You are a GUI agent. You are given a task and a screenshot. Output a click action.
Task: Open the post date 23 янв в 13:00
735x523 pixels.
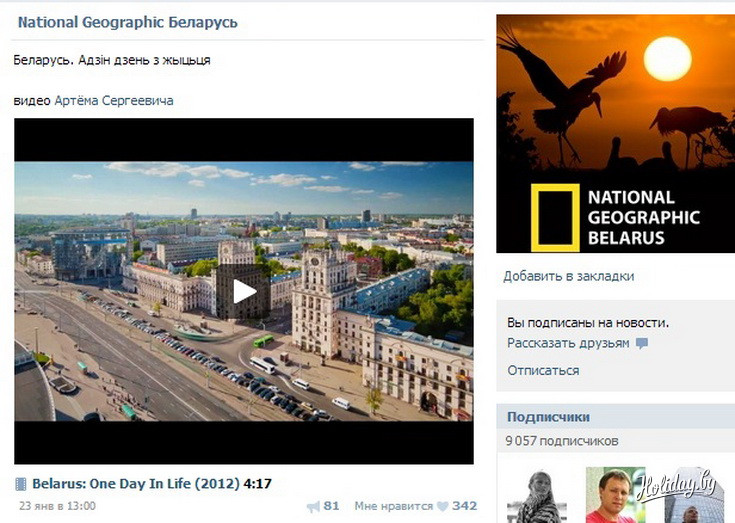[58, 506]
